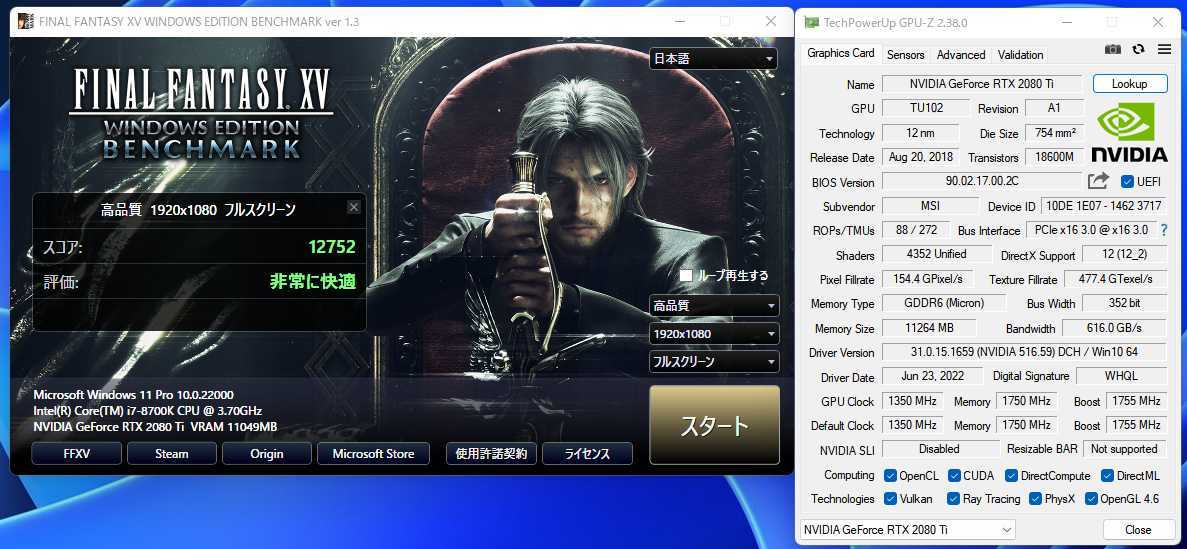Enable the ループ再生する loop playback checkbox
The width and height of the screenshot is (1187, 549).
(686, 276)
